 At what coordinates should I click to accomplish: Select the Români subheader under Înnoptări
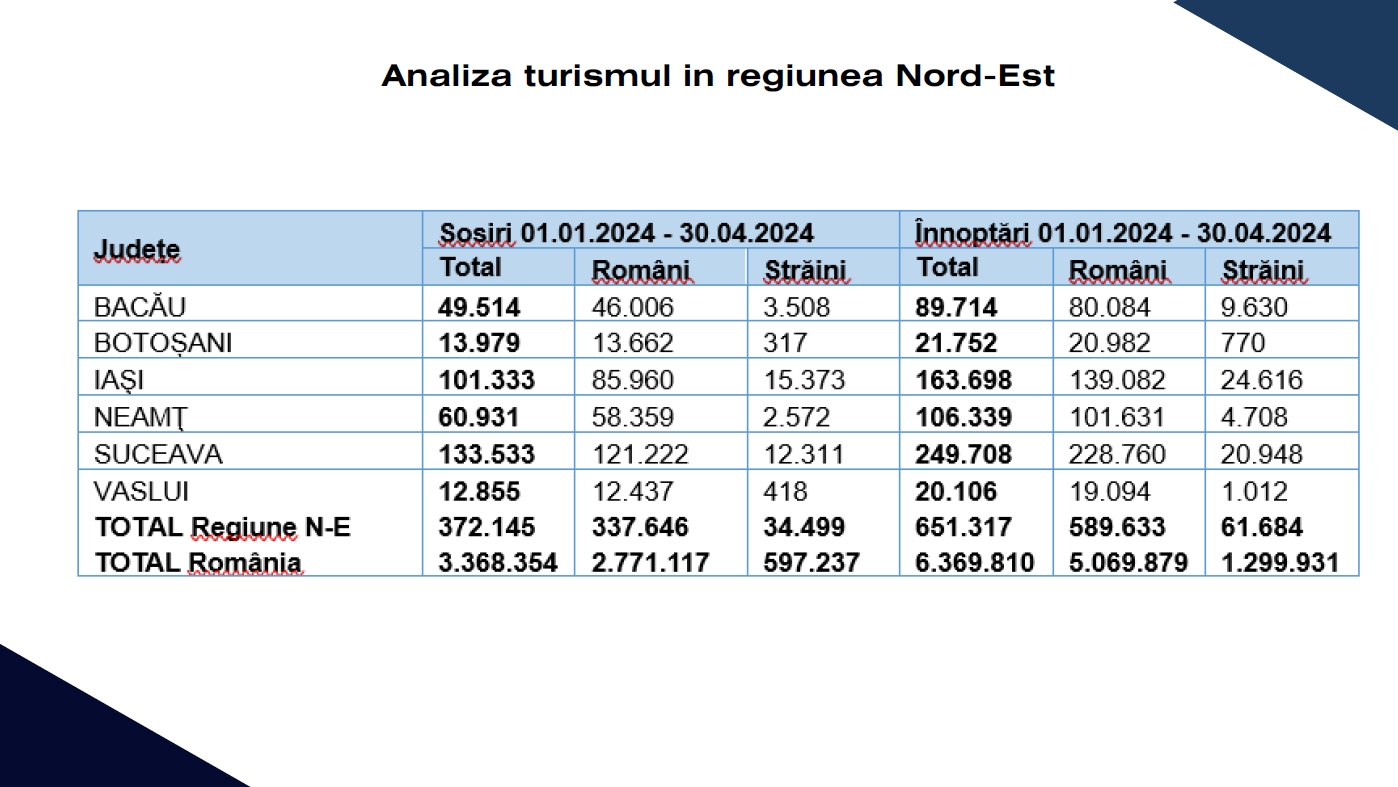pyautogui.click(x=1117, y=270)
